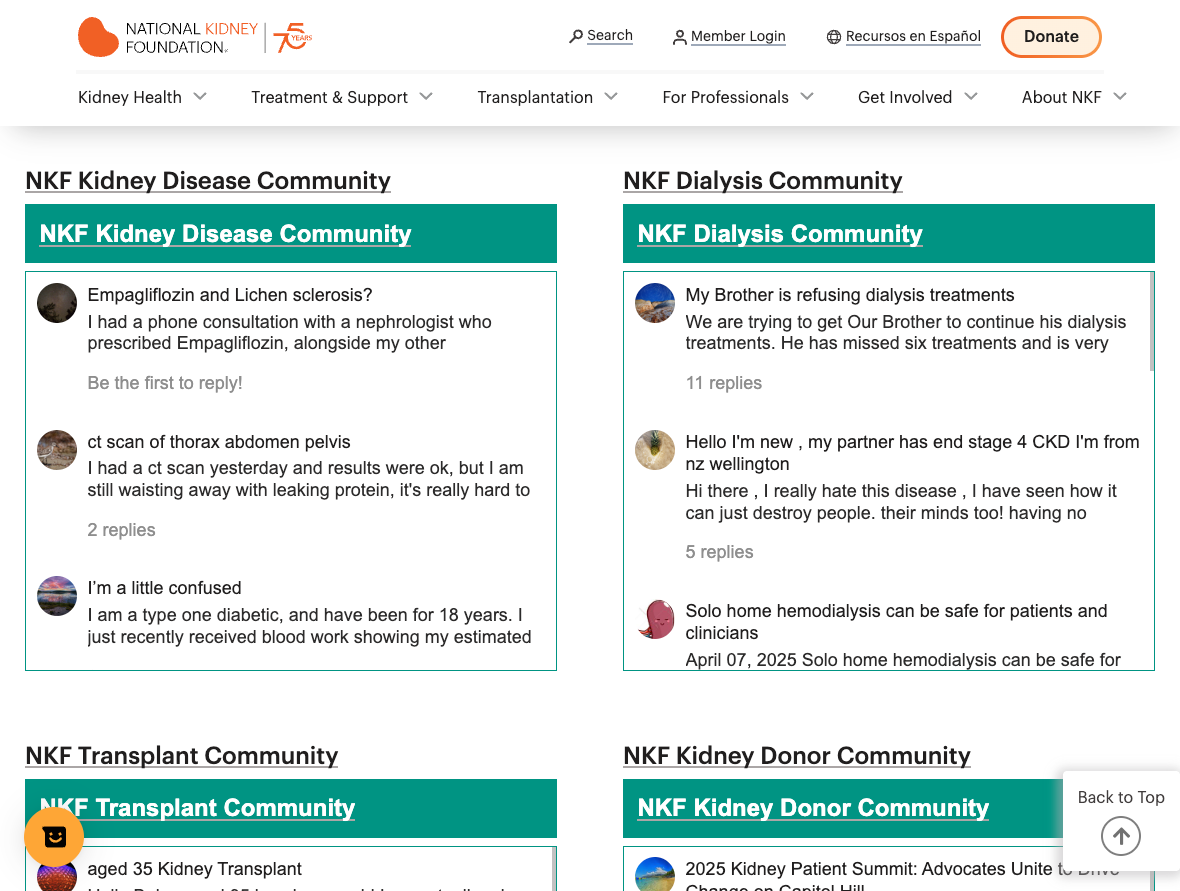Click pineapple avatar beside Hello I'm new post

(x=655, y=450)
